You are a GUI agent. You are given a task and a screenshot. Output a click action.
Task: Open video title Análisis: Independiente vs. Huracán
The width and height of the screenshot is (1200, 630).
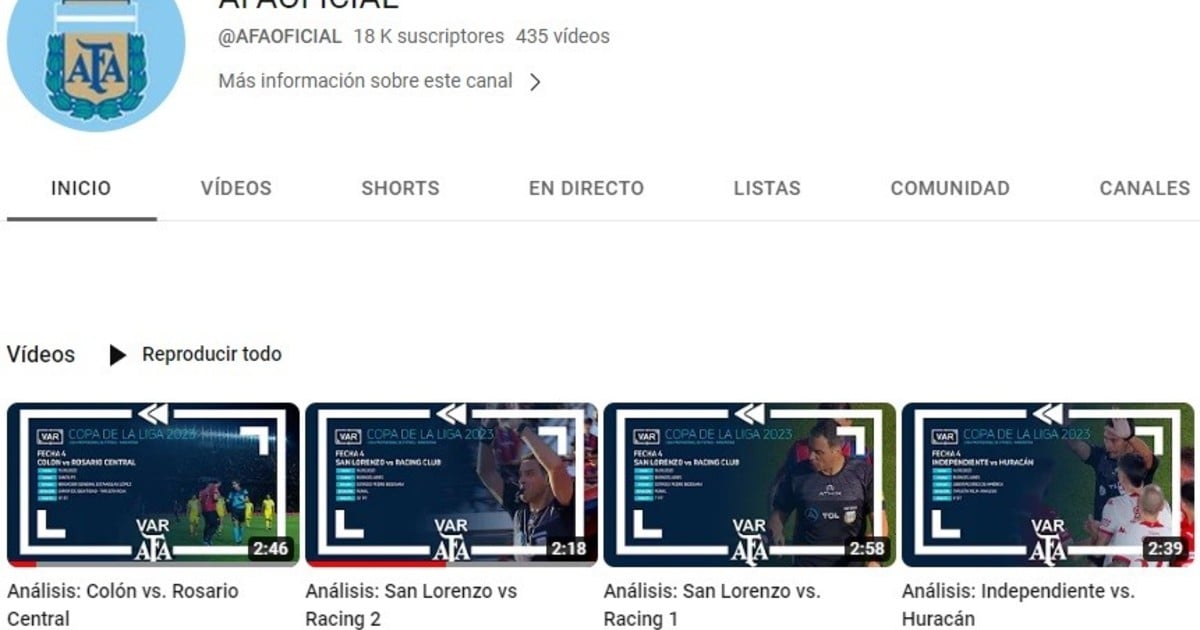pos(1018,605)
